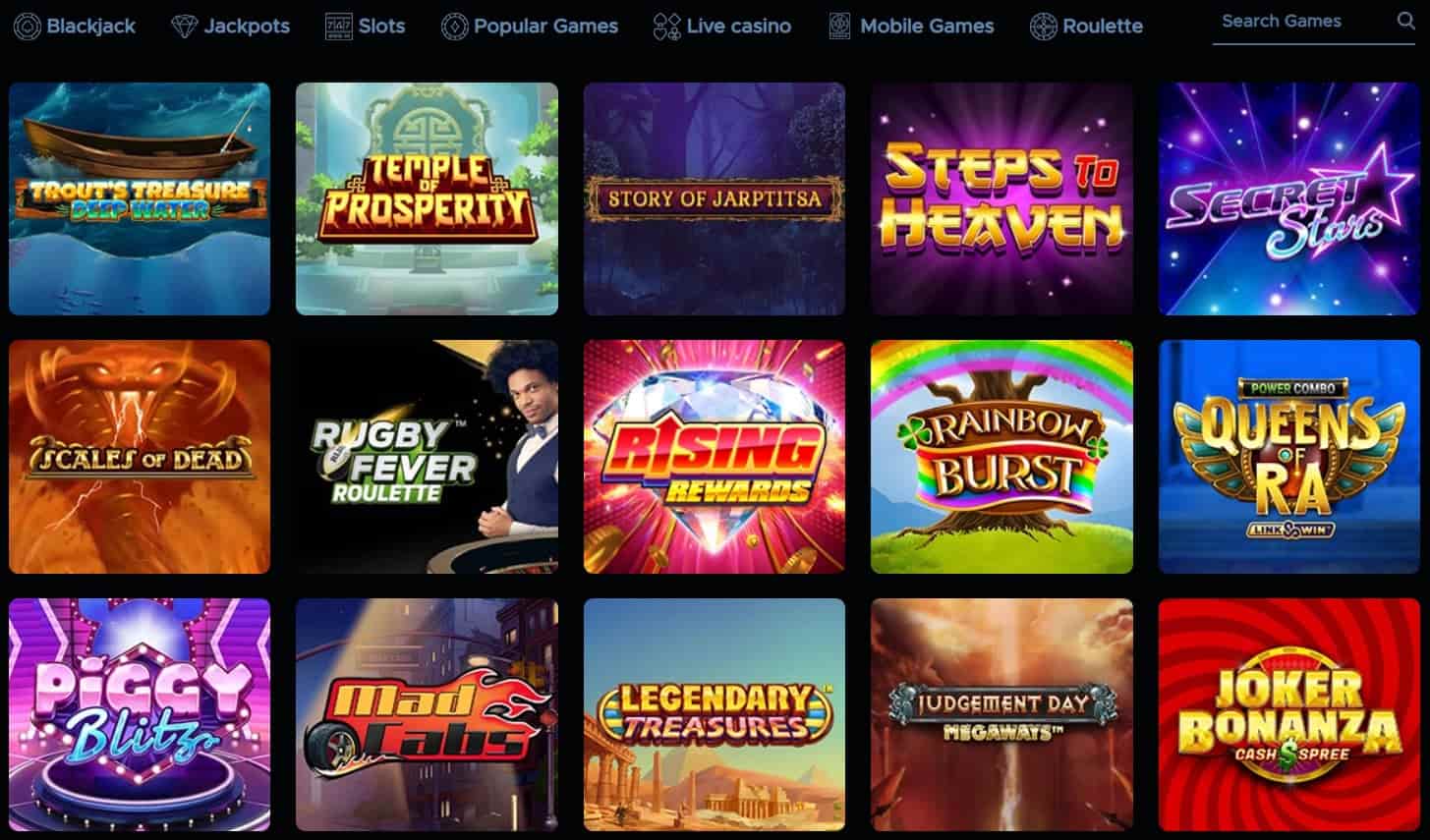Open Rugby Fever Roulette game tile

[x=427, y=457]
